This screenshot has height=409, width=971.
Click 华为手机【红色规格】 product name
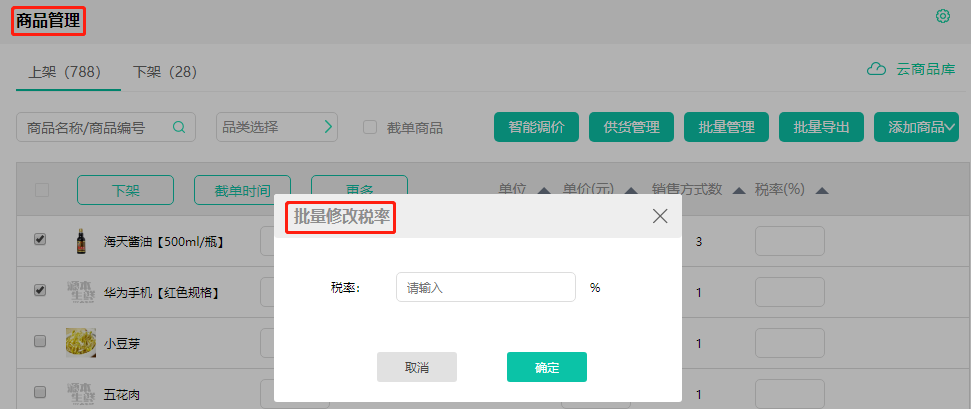(x=161, y=292)
